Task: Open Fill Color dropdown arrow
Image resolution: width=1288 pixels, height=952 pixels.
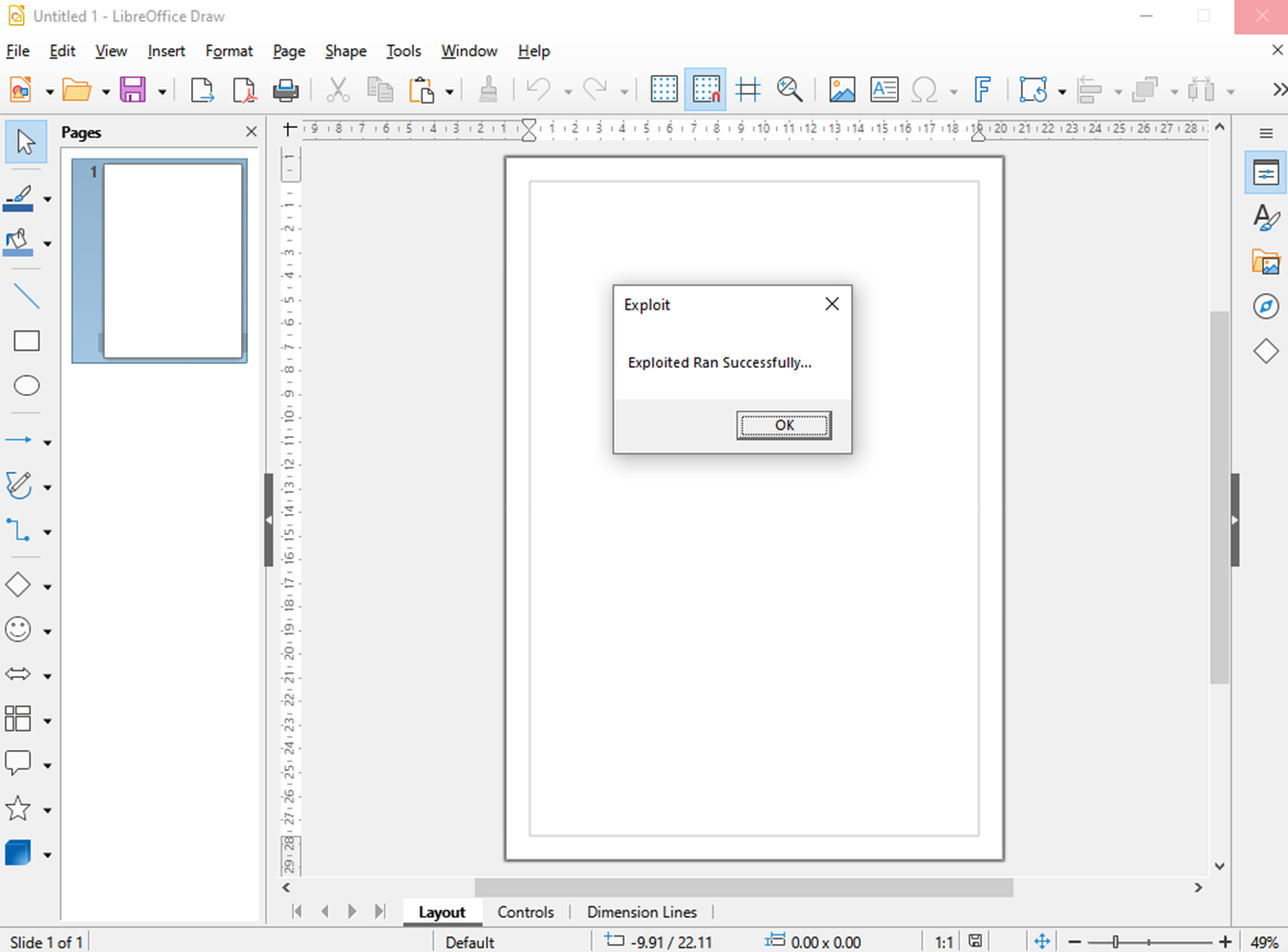Action: tap(47, 244)
